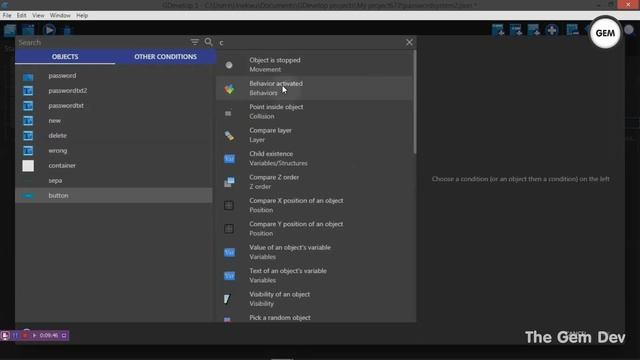640x360 pixels.
Task: Click the button object icon
Action: click(28, 196)
